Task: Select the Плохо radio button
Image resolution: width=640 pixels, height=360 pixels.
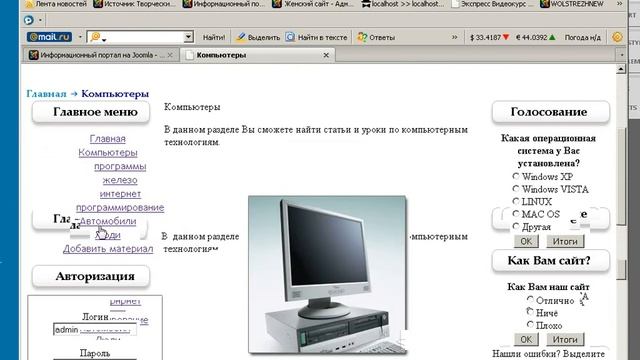Action: pyautogui.click(x=530, y=324)
